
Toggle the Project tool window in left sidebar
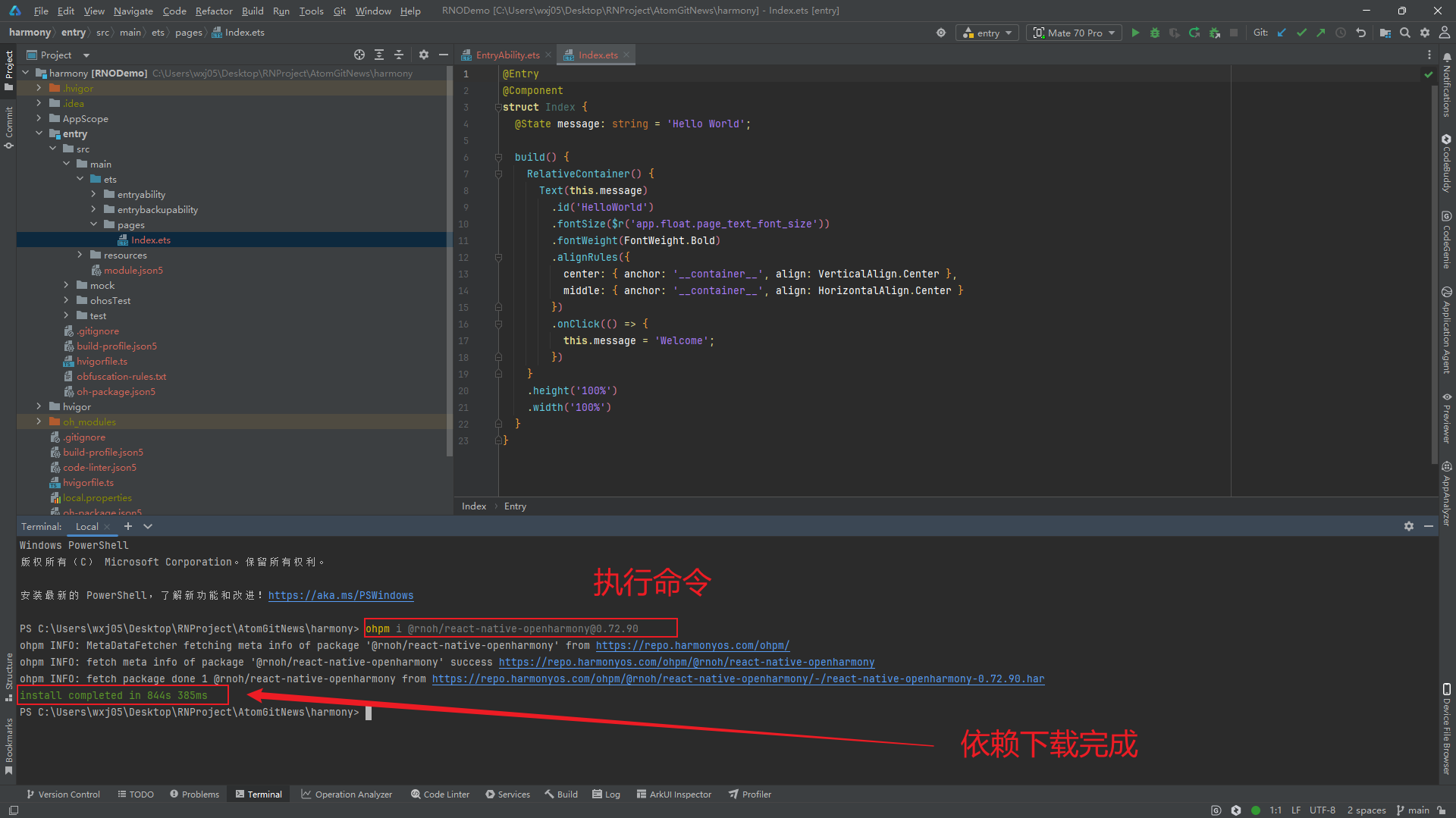click(9, 70)
